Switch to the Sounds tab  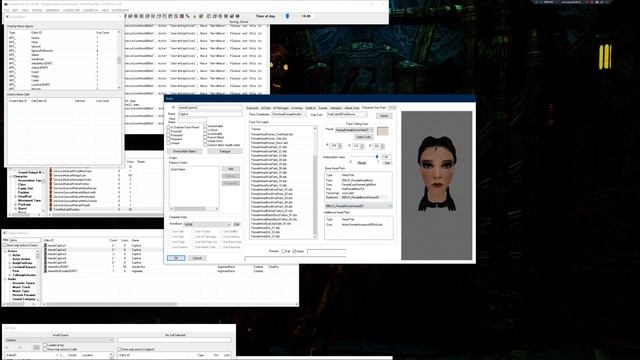tap(323, 108)
